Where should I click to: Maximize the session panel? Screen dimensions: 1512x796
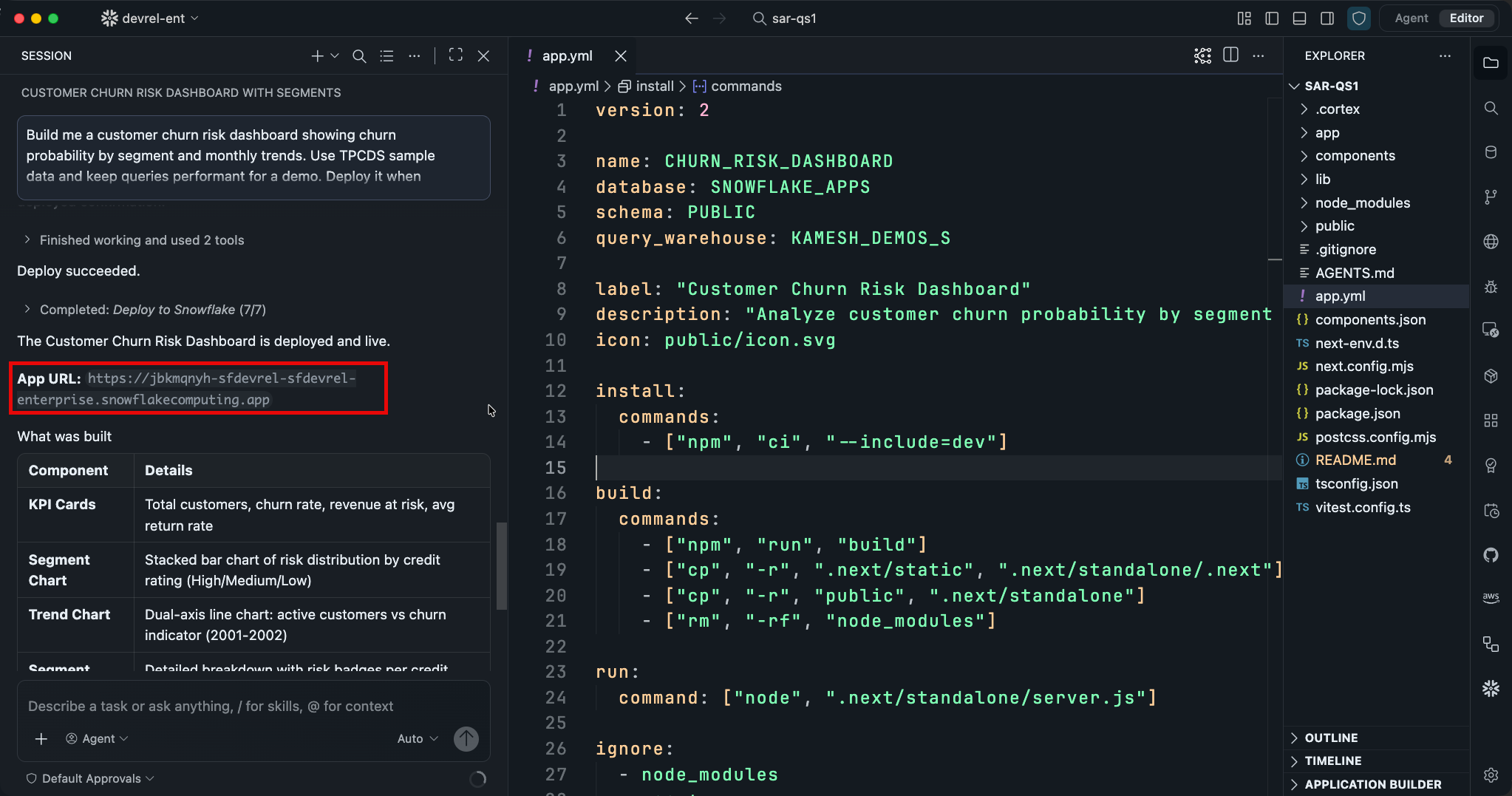pos(456,55)
